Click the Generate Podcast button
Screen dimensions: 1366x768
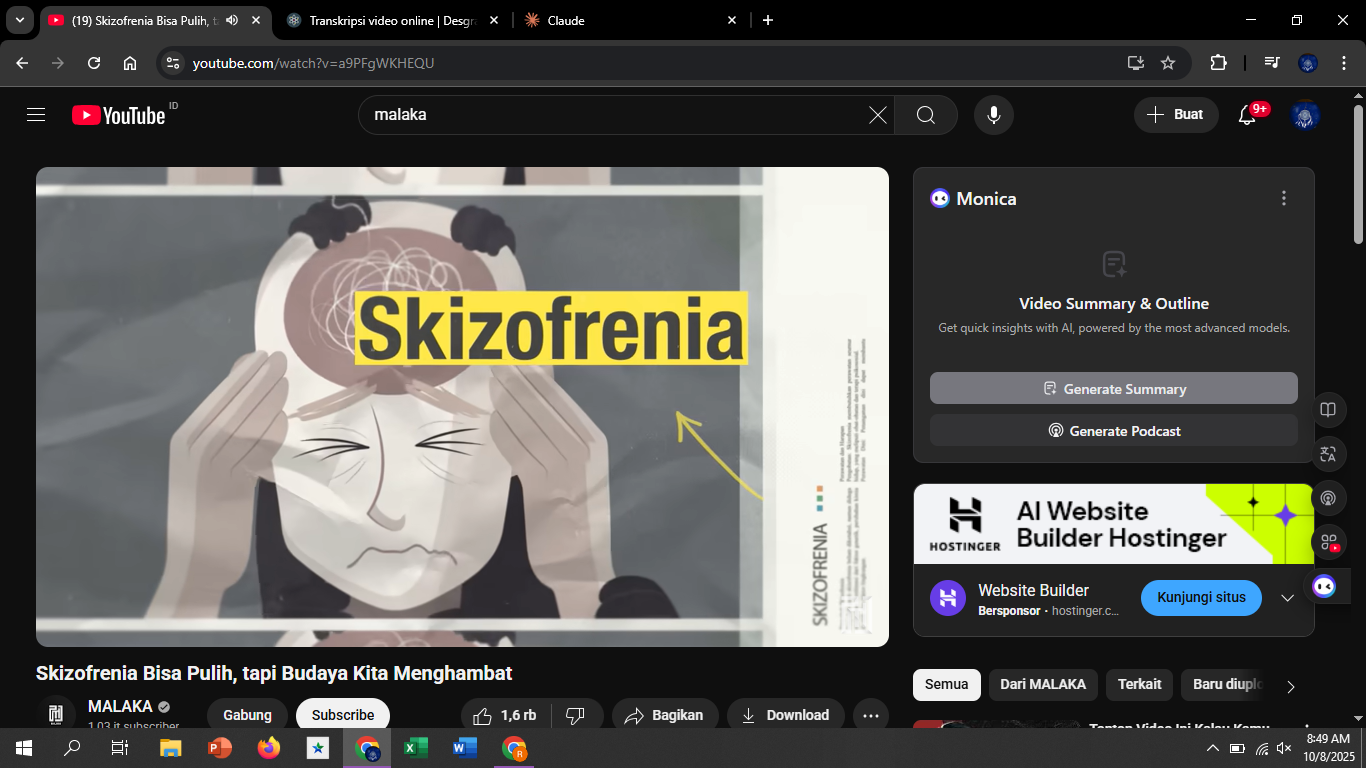tap(1114, 430)
